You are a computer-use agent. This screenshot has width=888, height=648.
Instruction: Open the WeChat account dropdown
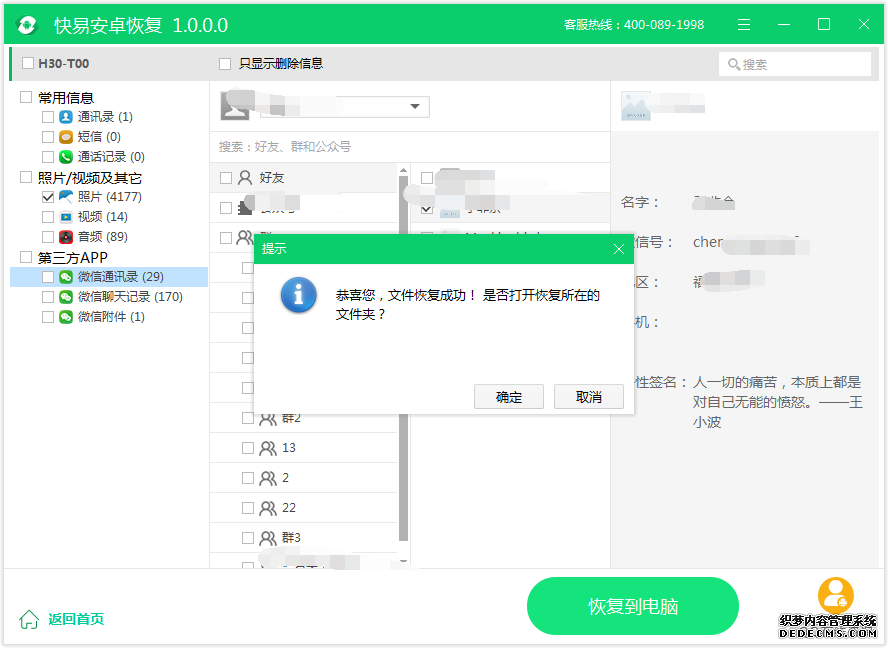click(415, 107)
